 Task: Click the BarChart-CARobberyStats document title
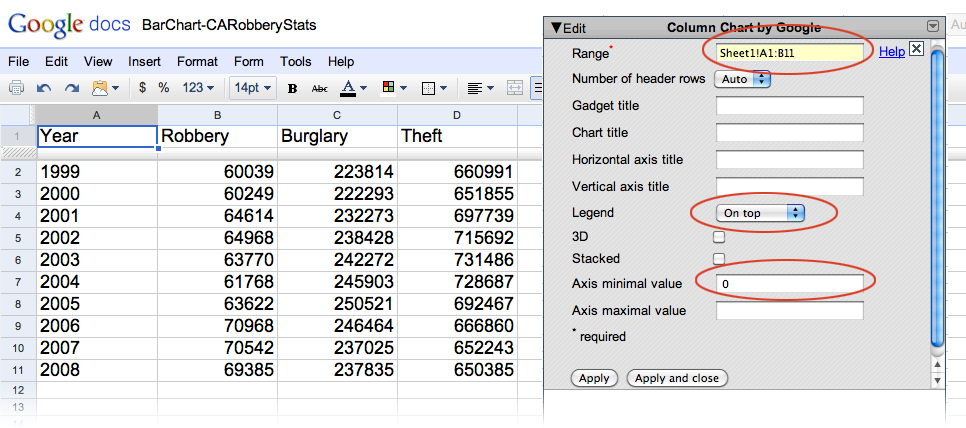tap(229, 25)
